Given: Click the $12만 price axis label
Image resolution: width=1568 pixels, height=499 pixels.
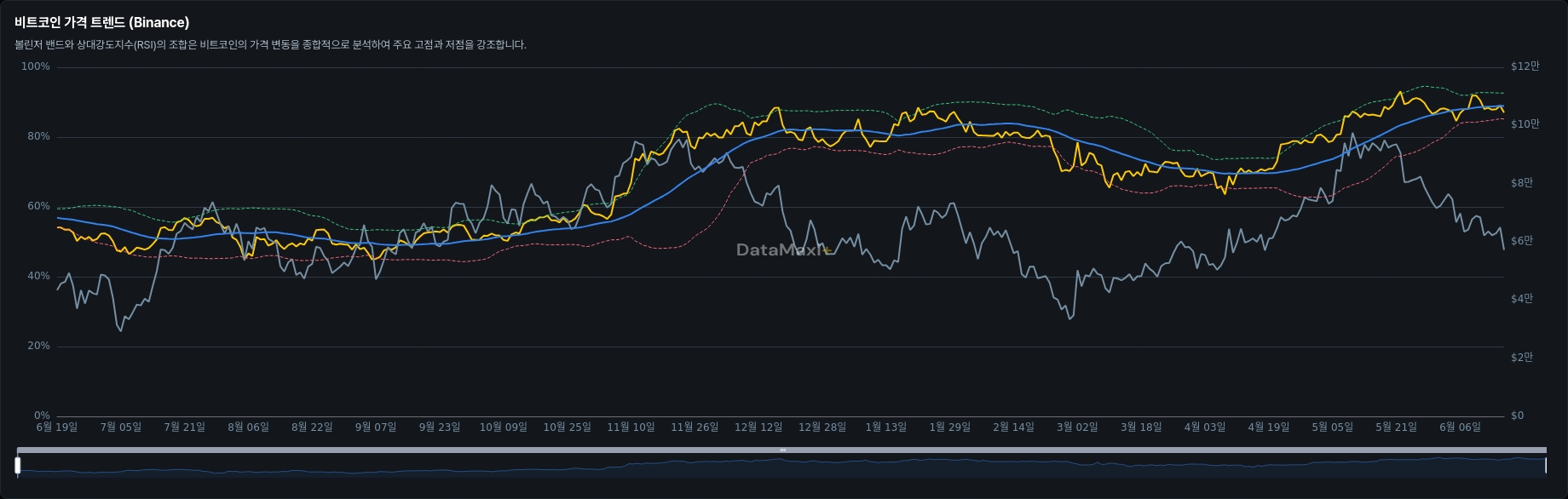Looking at the screenshot, I should click(1525, 66).
